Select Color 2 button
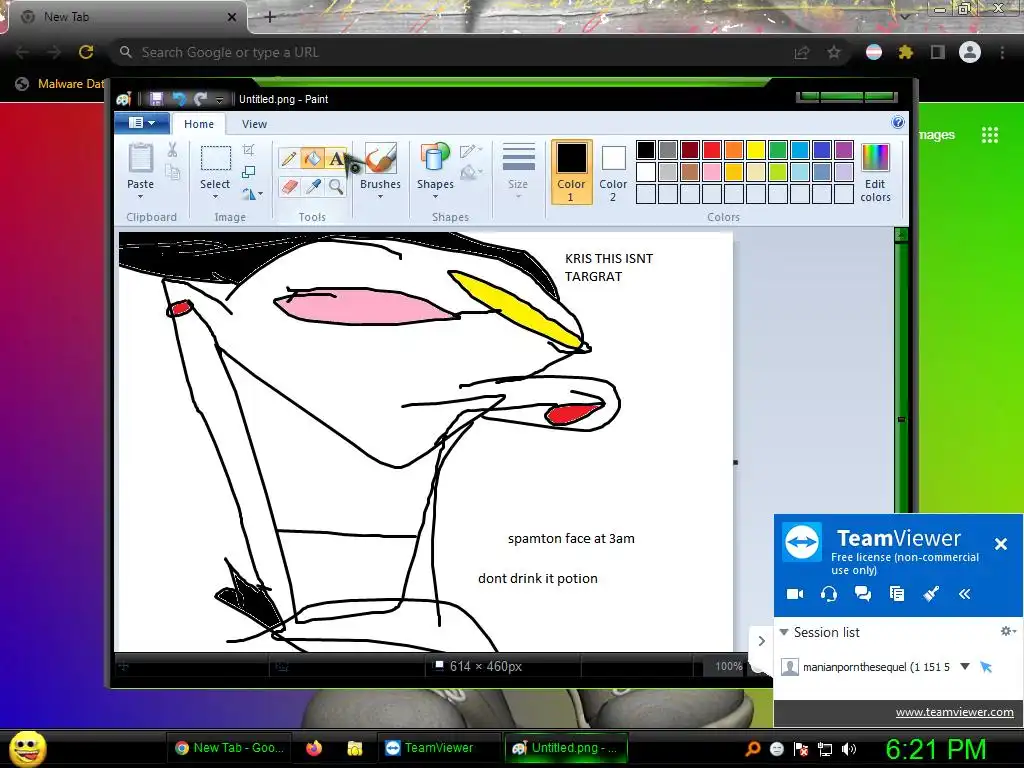1024x768 pixels. click(613, 172)
